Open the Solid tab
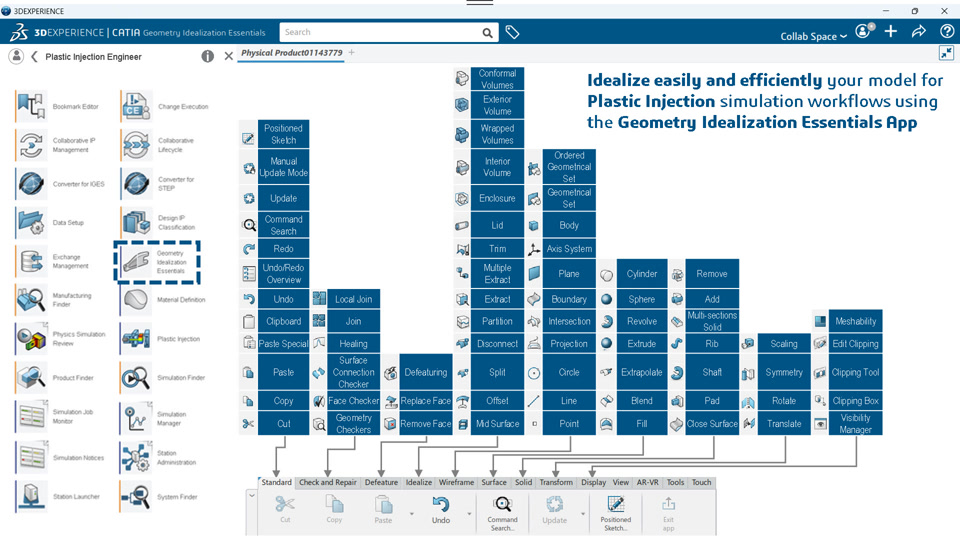Viewport: 960px width, 540px height. tap(523, 482)
